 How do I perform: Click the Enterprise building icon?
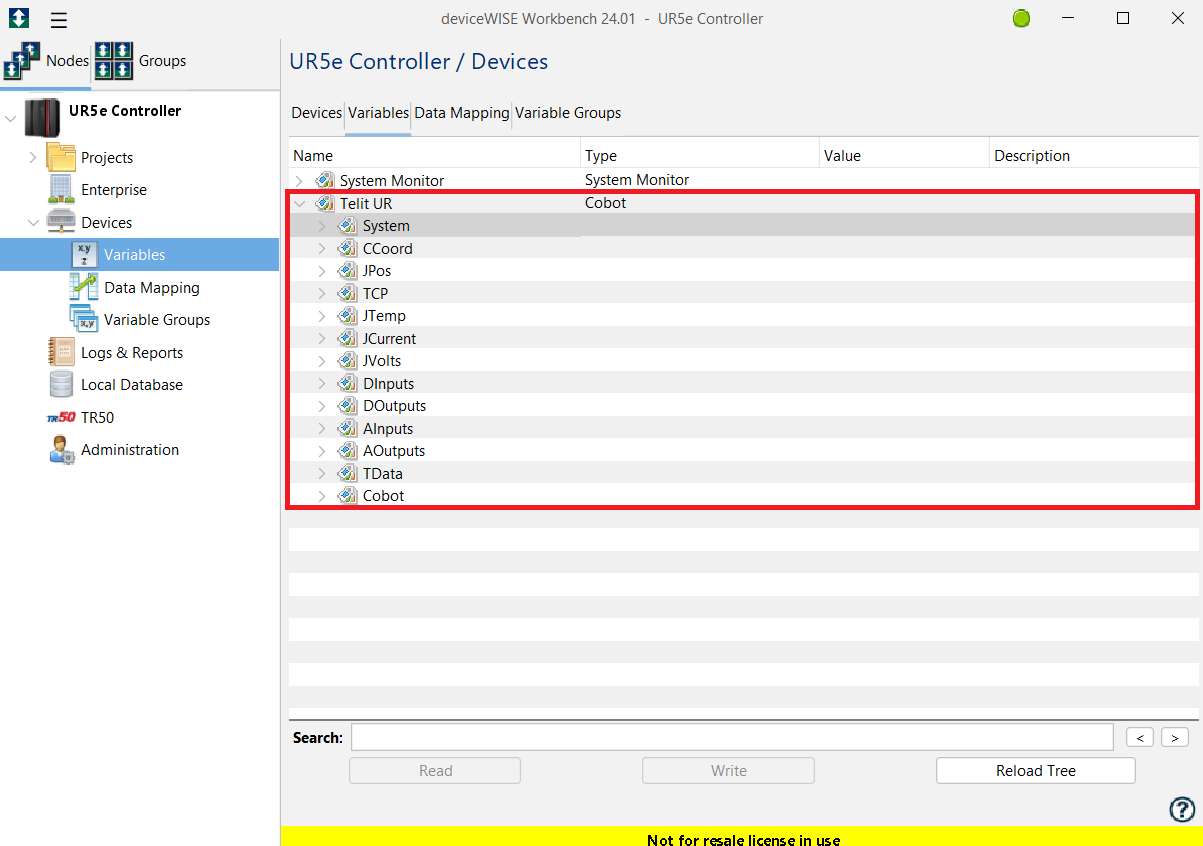pyautogui.click(x=61, y=189)
